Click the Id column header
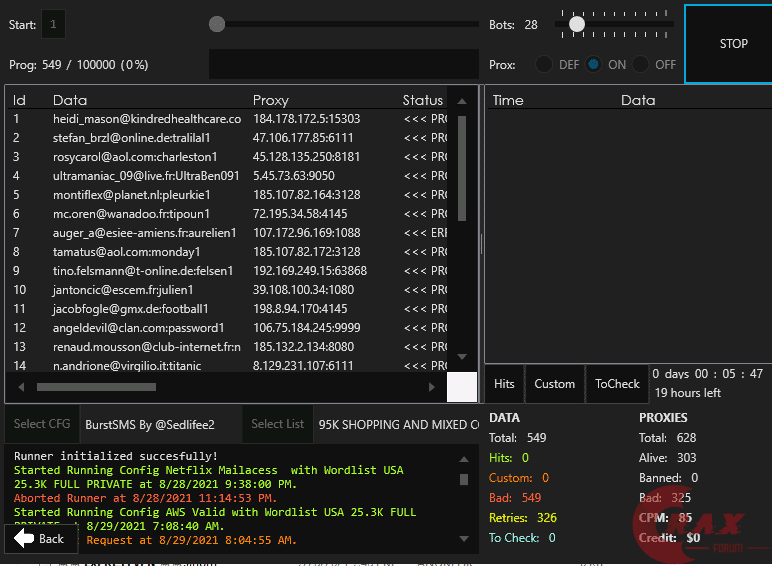Viewport: 772px width, 566px height. click(x=19, y=100)
